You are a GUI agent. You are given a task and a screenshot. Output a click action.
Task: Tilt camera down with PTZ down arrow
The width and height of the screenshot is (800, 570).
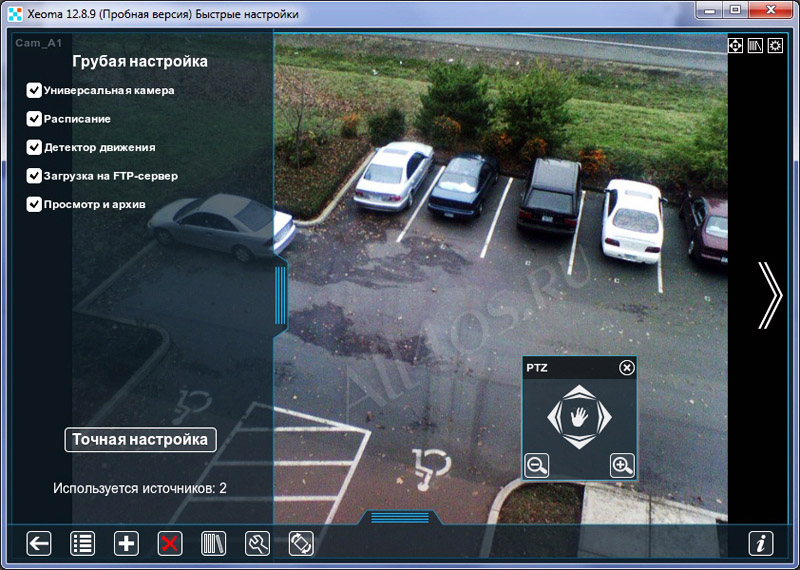pos(579,442)
